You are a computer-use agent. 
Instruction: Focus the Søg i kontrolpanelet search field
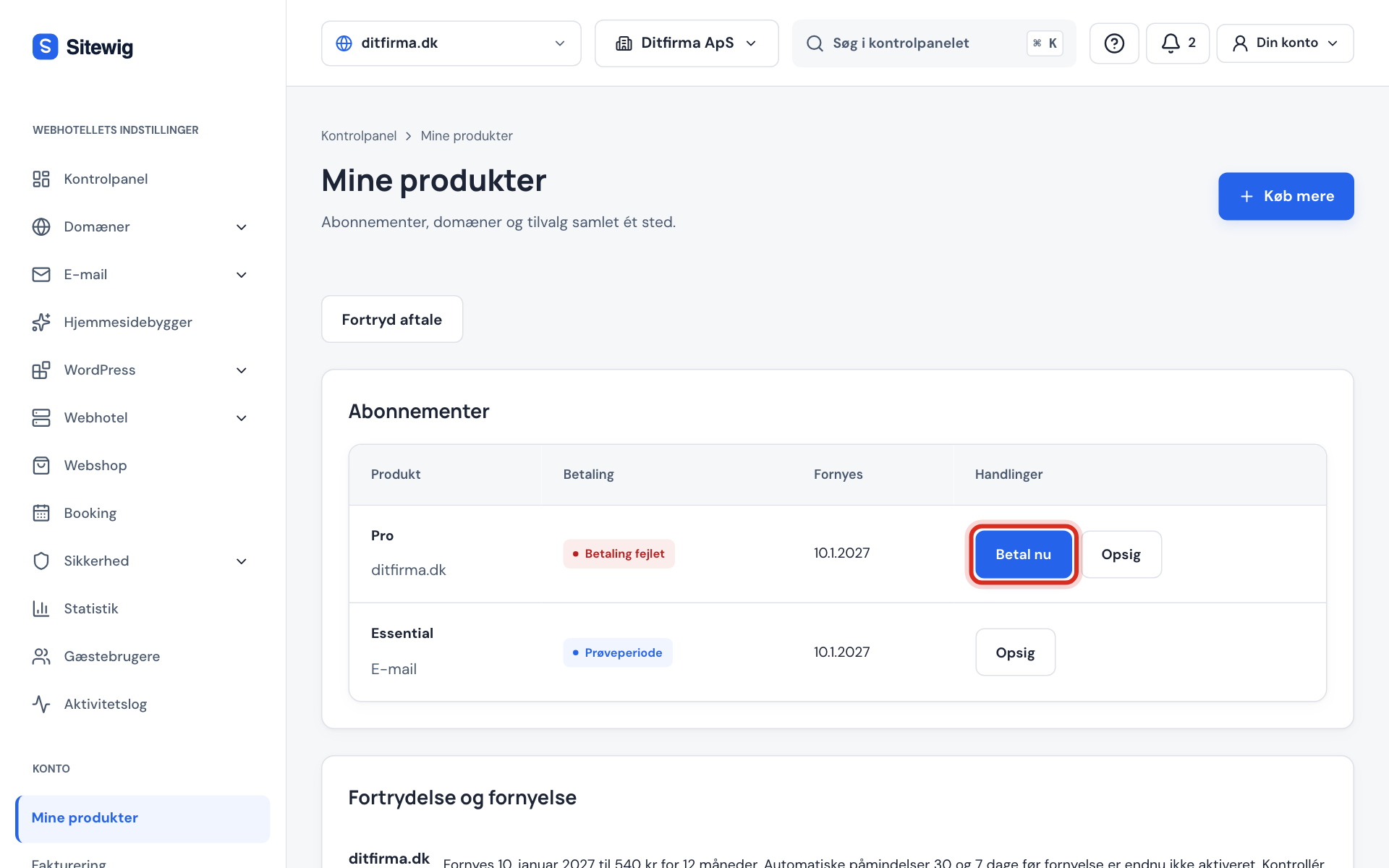point(934,43)
